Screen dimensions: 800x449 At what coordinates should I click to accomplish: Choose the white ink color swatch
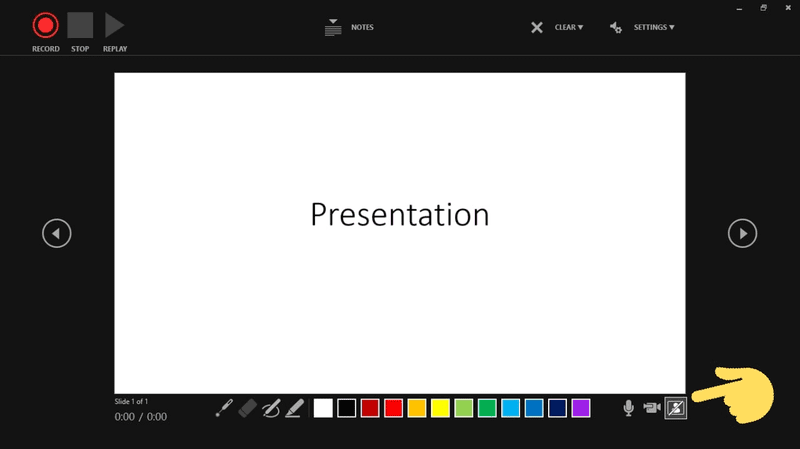pyautogui.click(x=323, y=408)
